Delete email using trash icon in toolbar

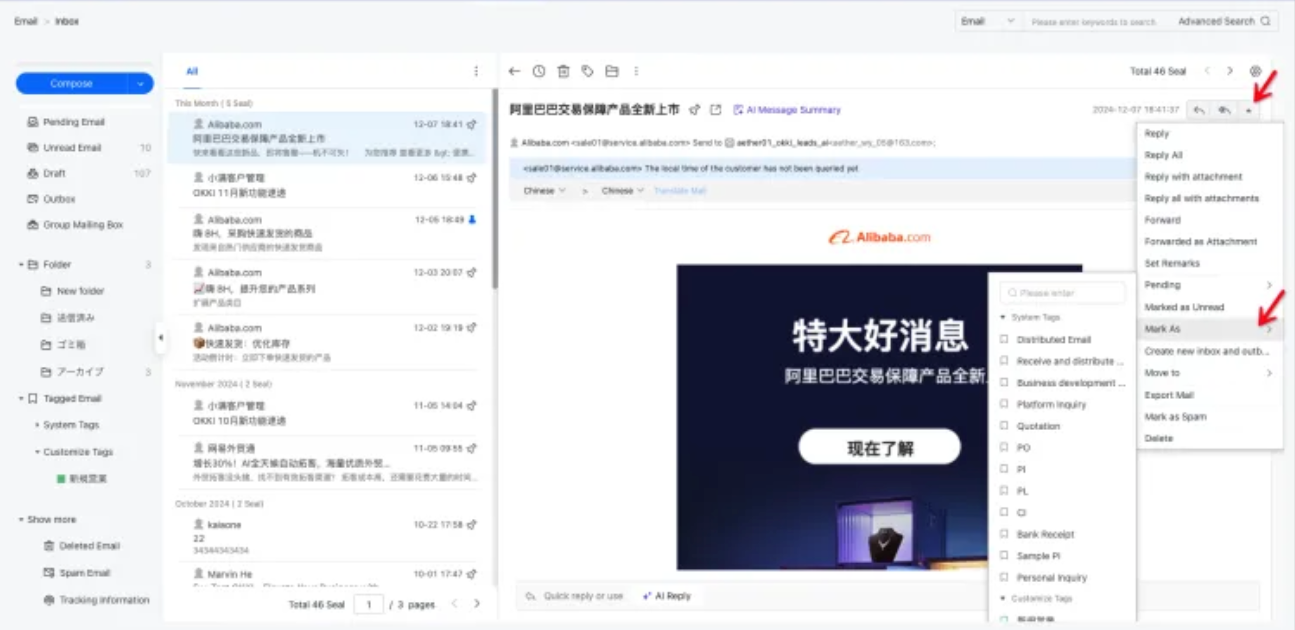pyautogui.click(x=563, y=71)
